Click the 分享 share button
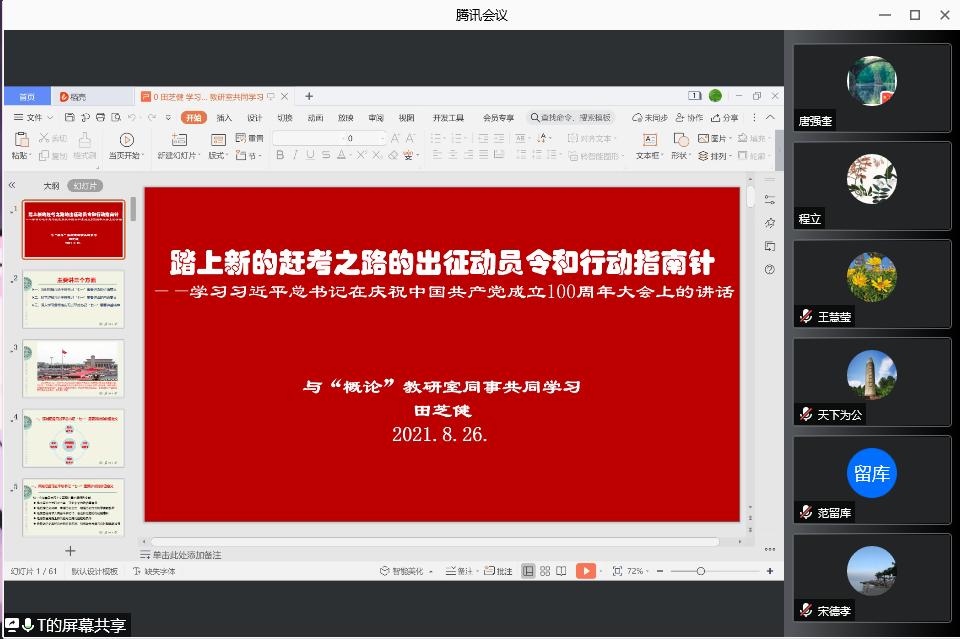The width and height of the screenshot is (960, 639). (725, 117)
